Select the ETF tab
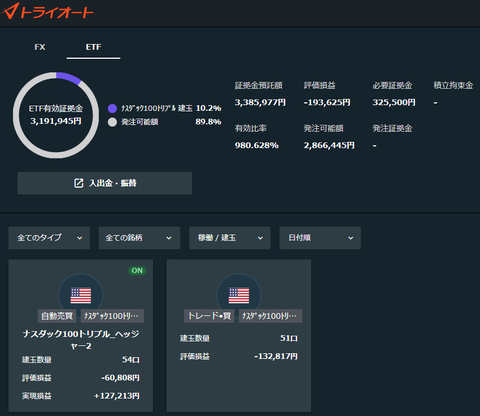 [93, 47]
